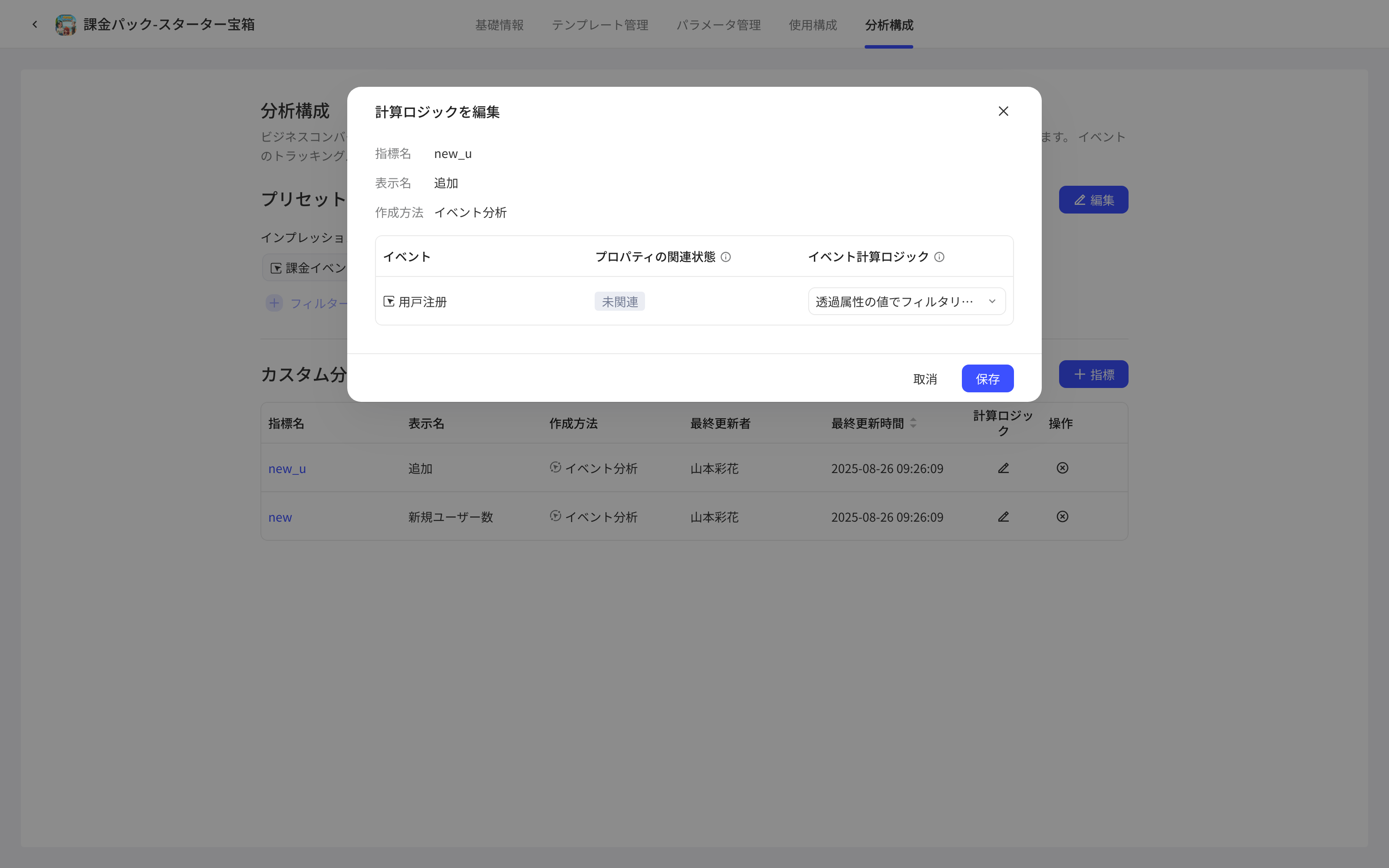Open the new metric link
The image size is (1389, 868).
280,517
